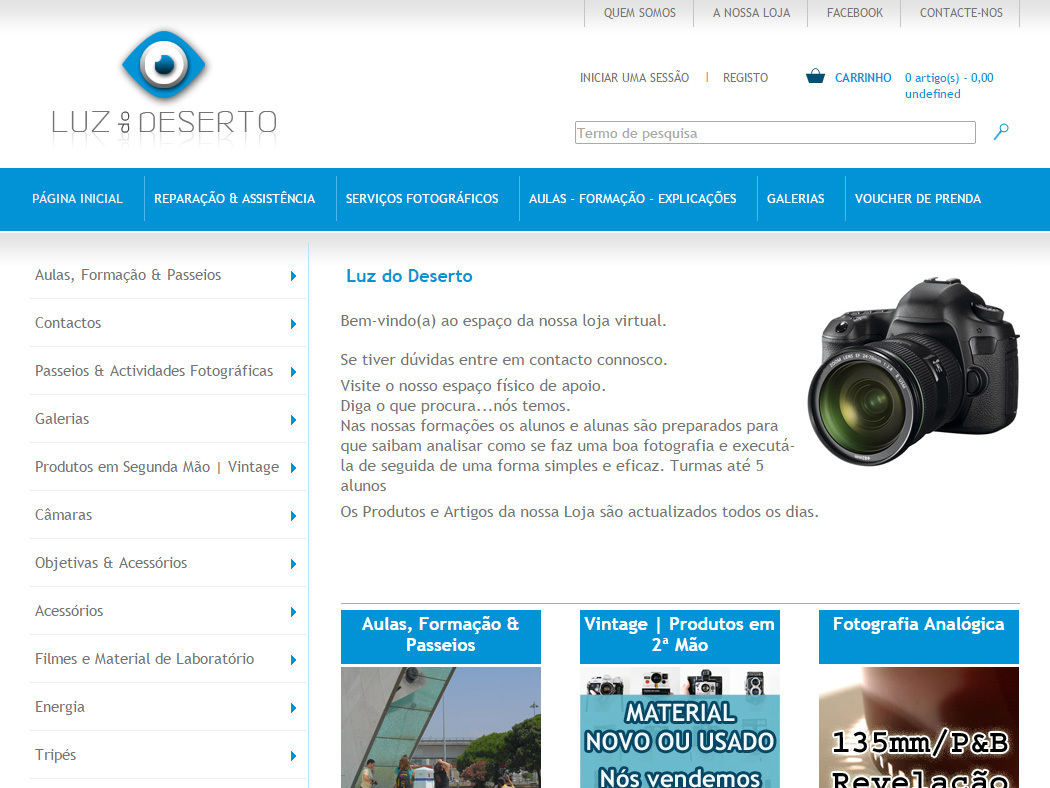
Task: Click the undefined text under cart total
Action: coord(932,94)
